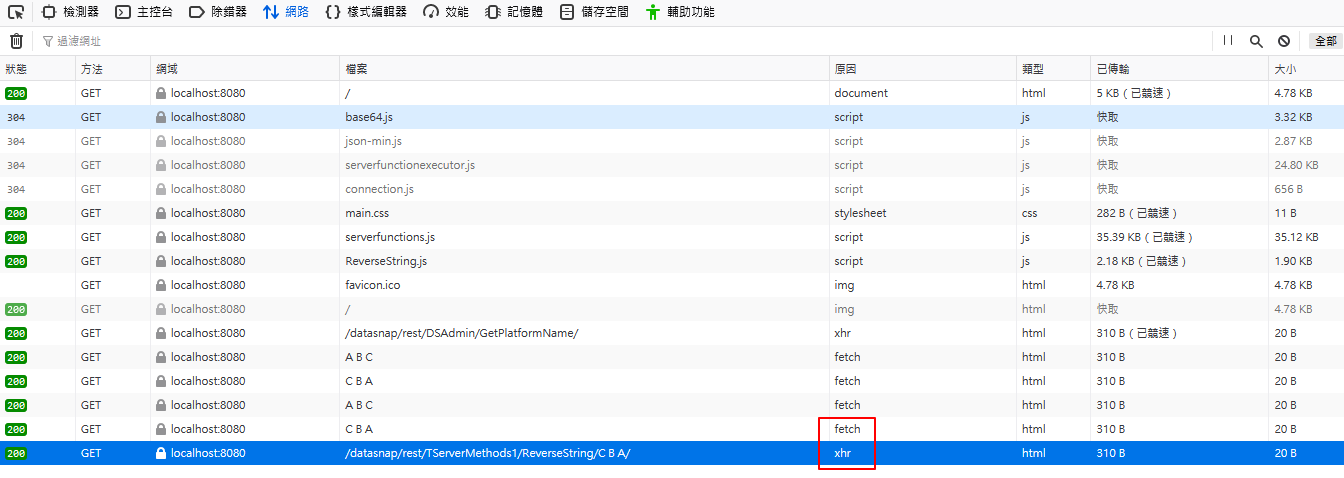Select the json-min.js request
This screenshot has height=478, width=1344.
(x=672, y=141)
